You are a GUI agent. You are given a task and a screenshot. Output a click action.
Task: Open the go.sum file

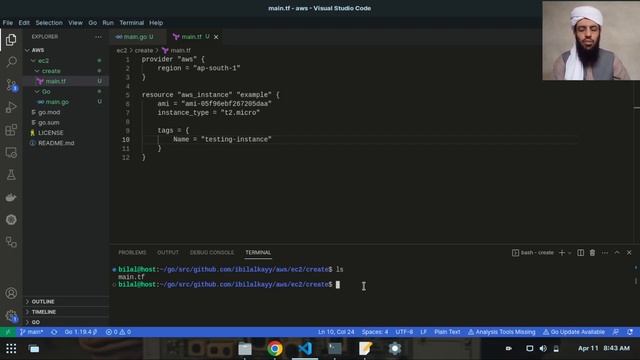(65, 122)
